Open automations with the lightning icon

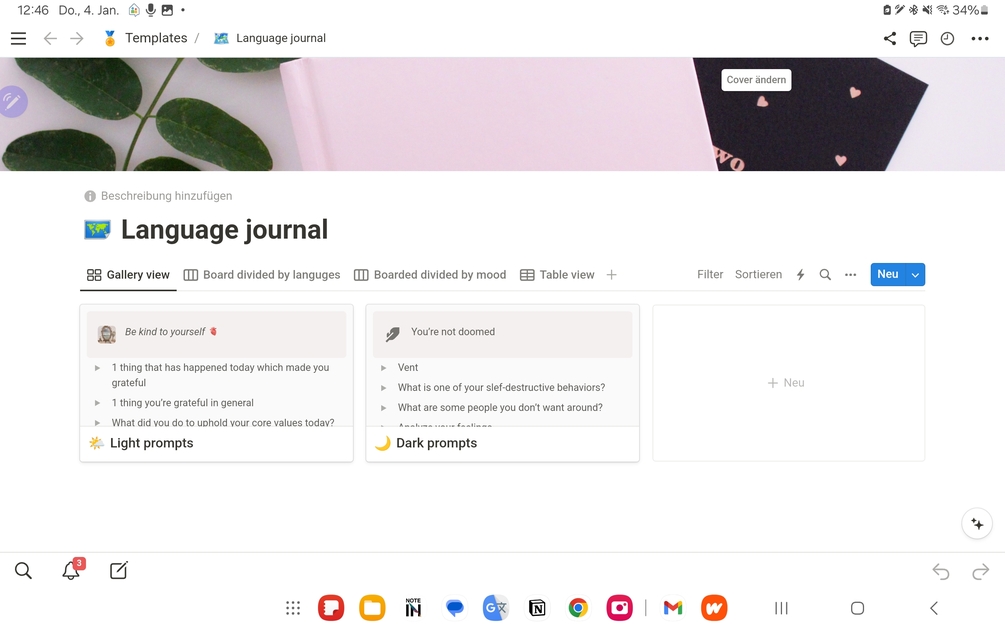coord(799,274)
